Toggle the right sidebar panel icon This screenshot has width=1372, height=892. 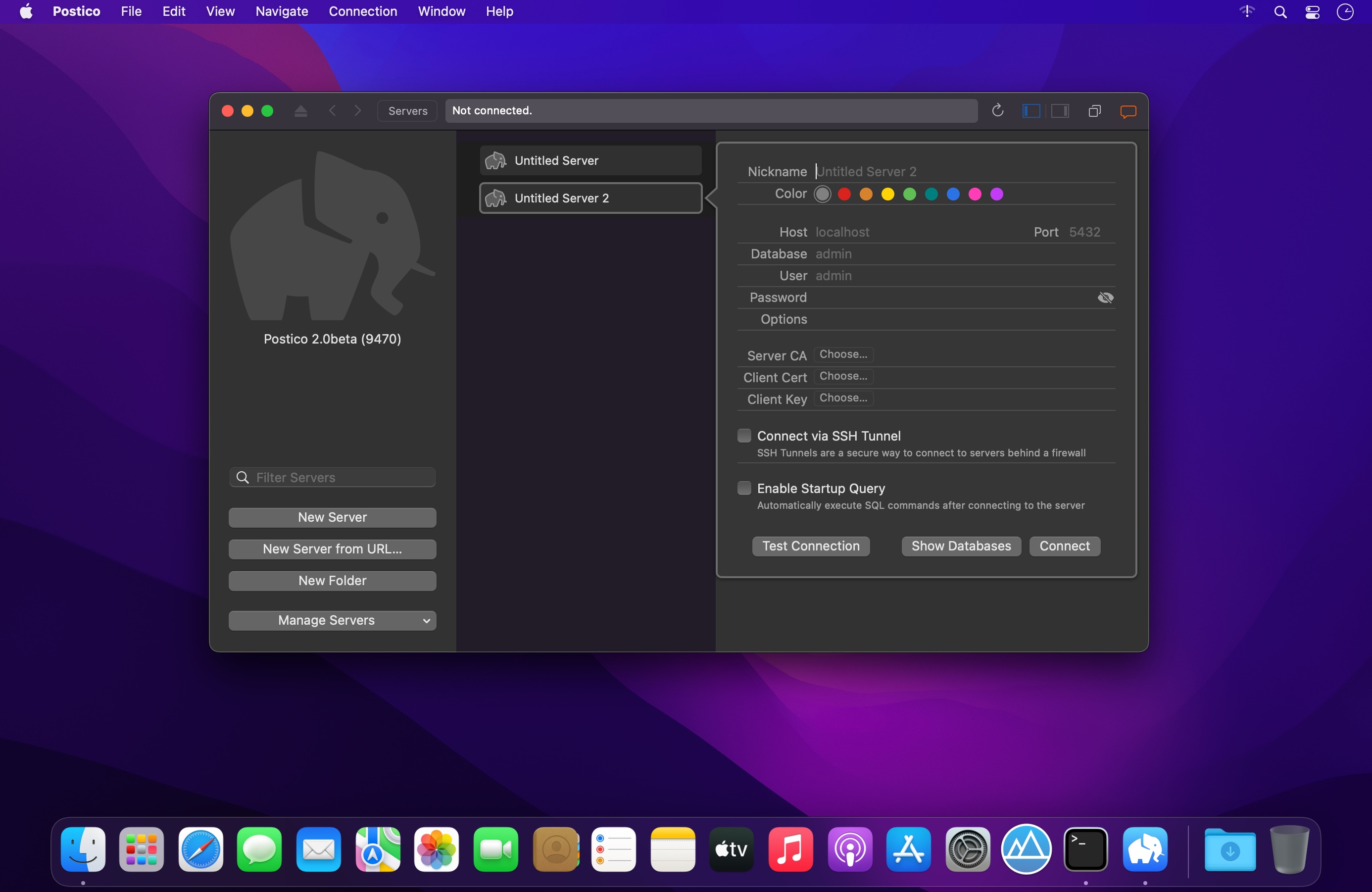1060,111
